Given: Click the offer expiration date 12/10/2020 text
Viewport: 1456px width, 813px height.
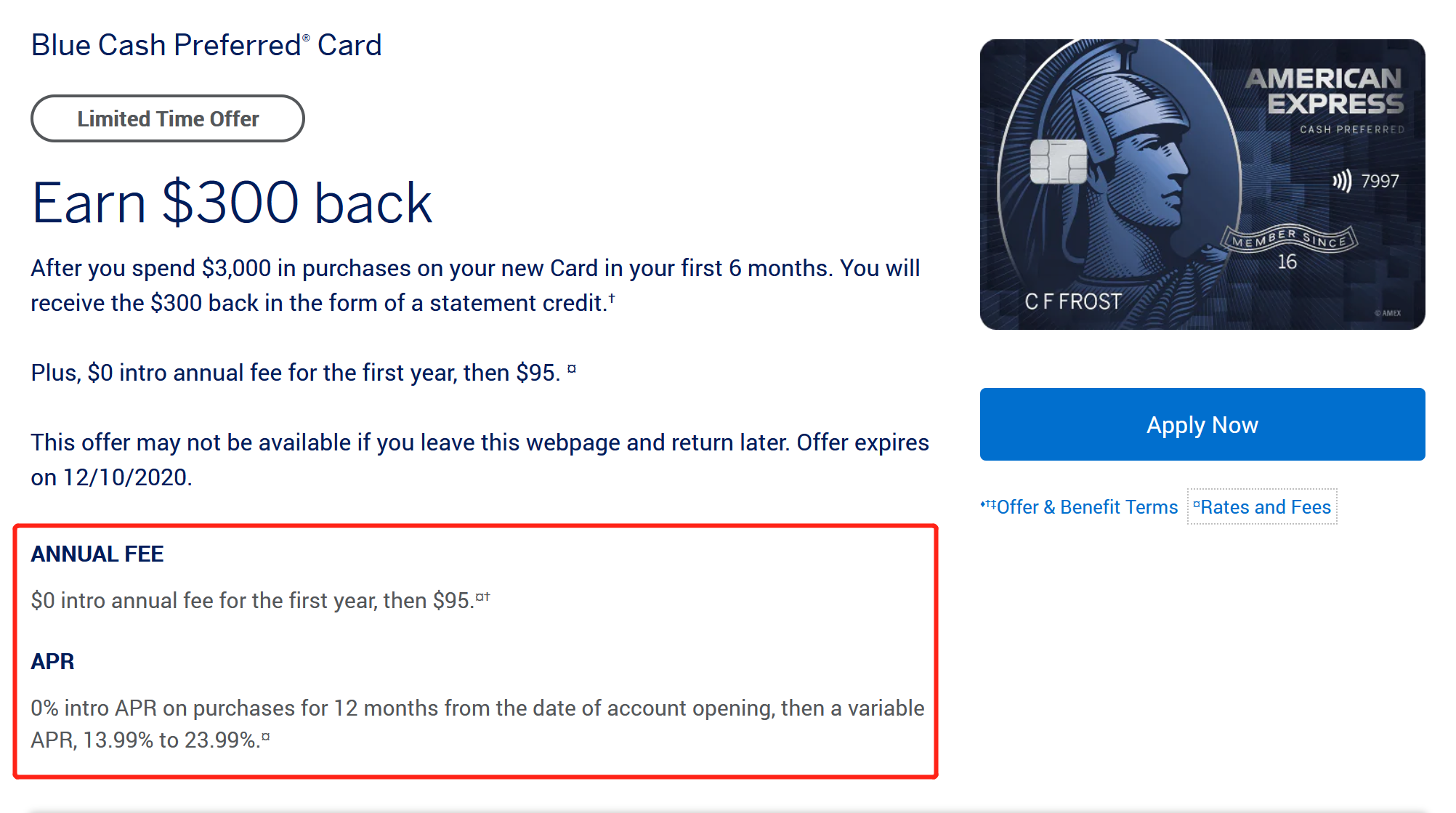Looking at the screenshot, I should [x=126, y=477].
